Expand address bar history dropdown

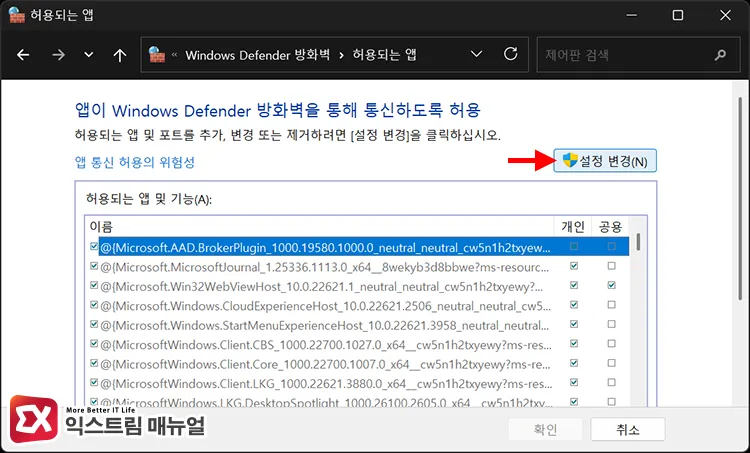click(x=476, y=54)
